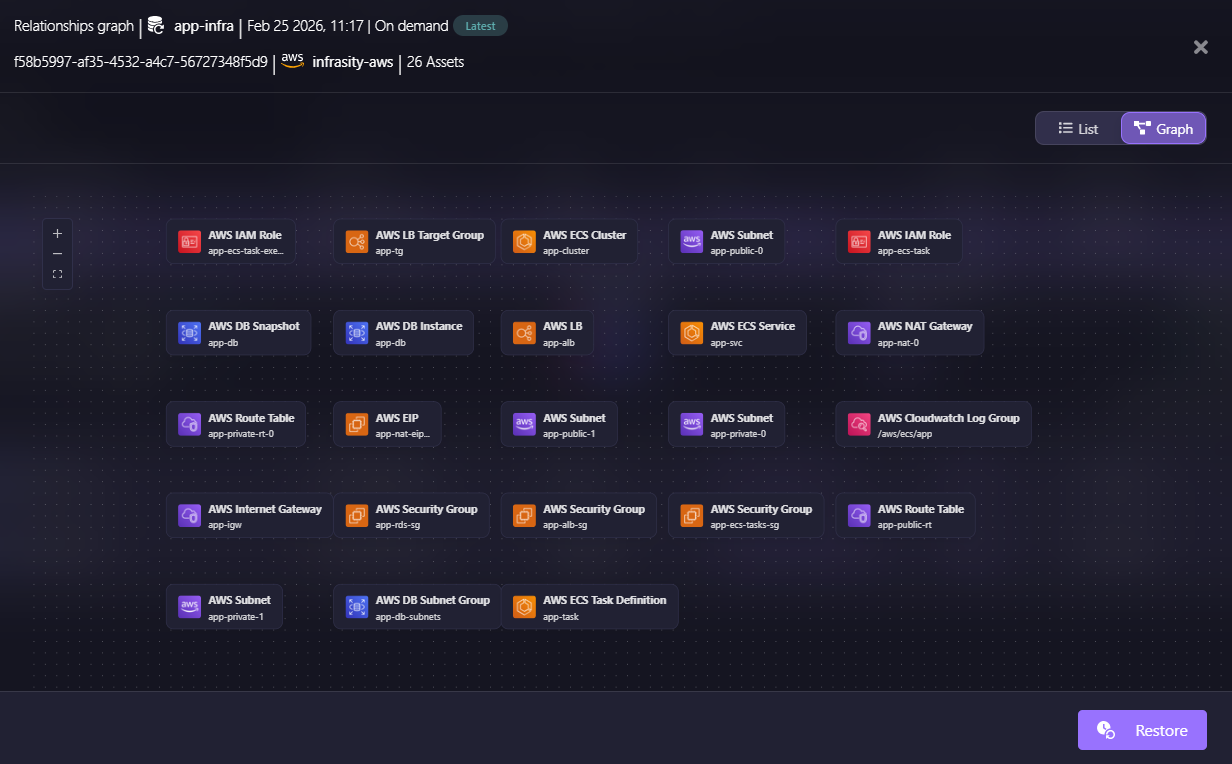This screenshot has height=764, width=1232.
Task: Click the Cloudwatch Log Group icon
Action: (859, 424)
